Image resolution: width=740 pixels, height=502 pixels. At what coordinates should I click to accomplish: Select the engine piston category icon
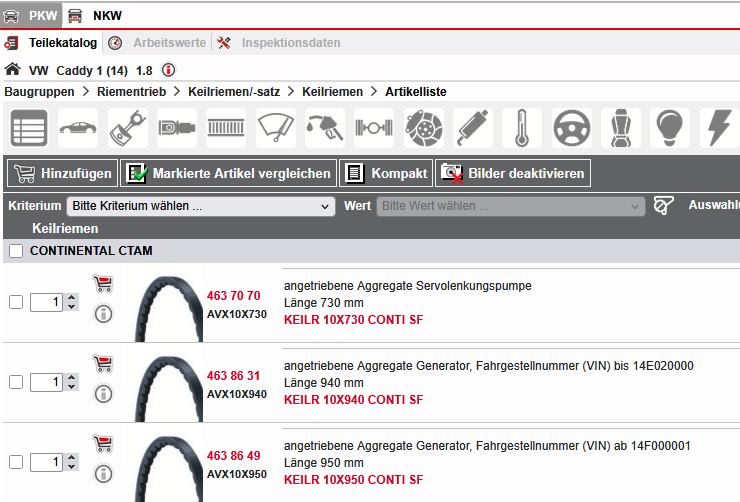[130, 129]
